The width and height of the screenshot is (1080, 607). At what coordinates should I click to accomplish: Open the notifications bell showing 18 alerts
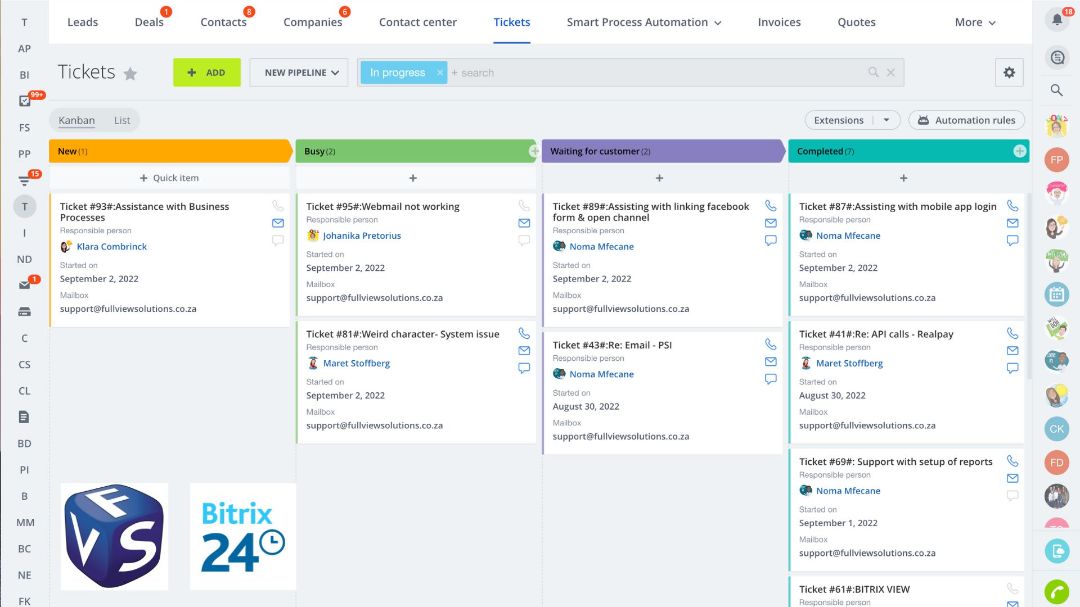1057,18
